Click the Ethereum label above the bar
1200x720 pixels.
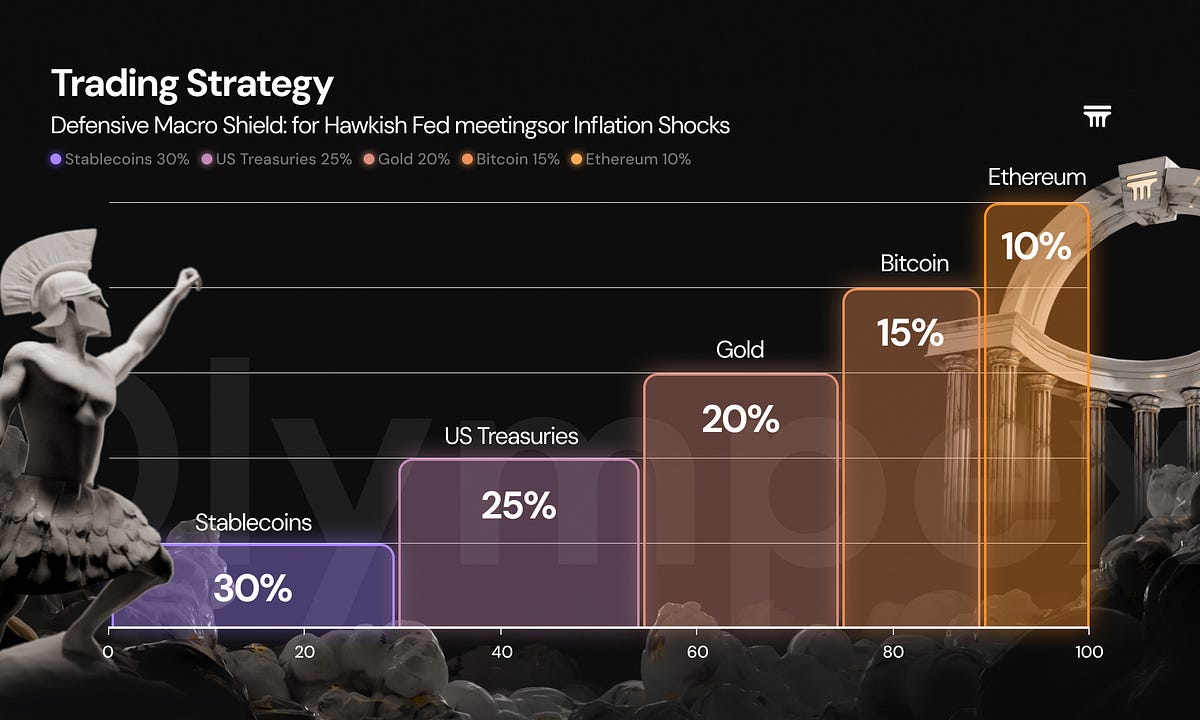point(1037,178)
